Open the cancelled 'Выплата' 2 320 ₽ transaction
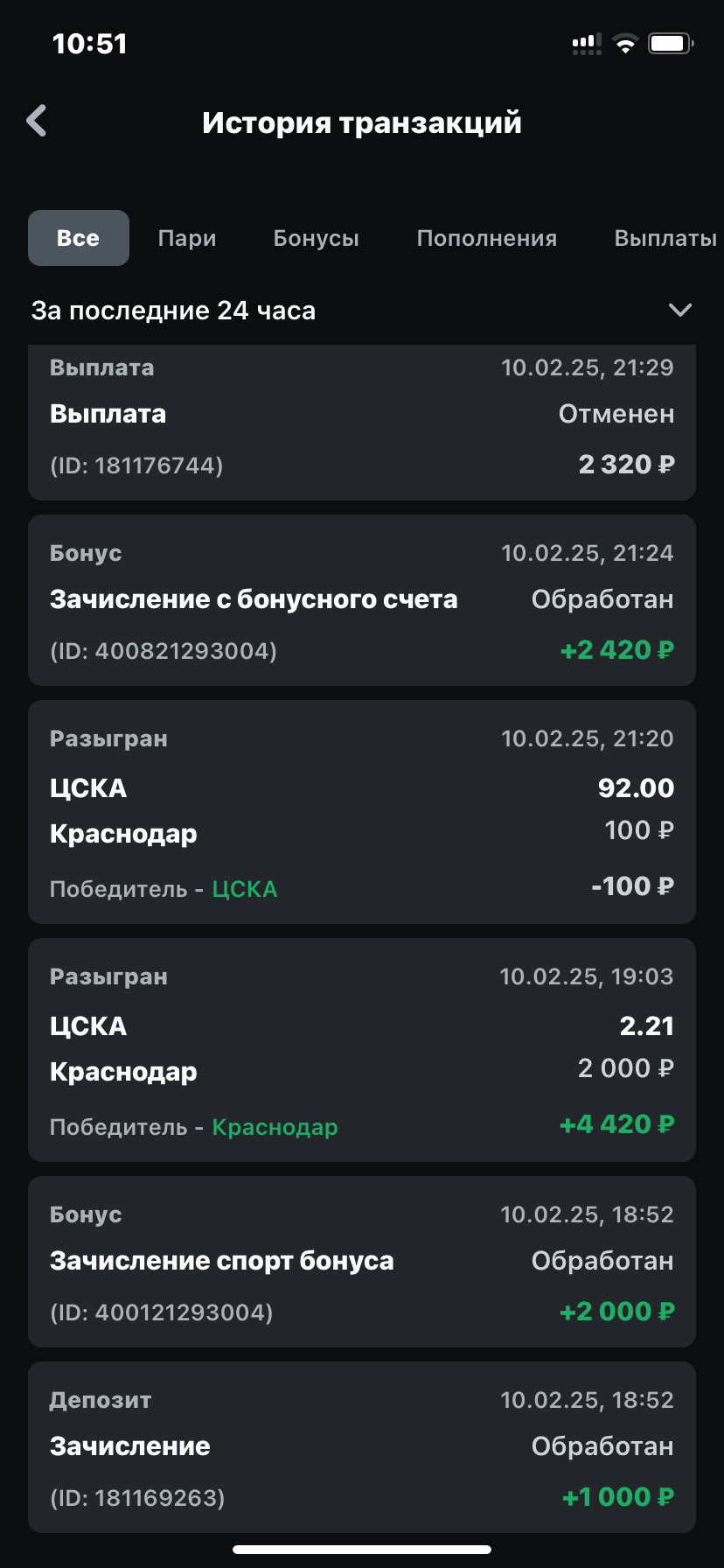The image size is (724, 1568). click(362, 422)
